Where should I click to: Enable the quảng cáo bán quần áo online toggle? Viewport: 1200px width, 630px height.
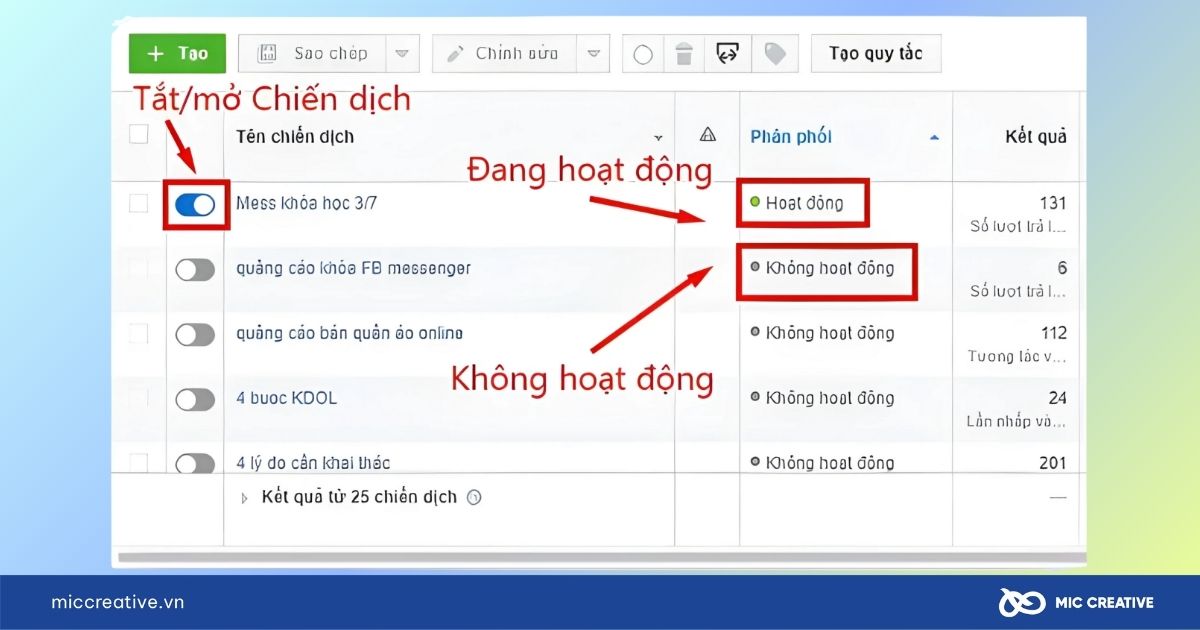pos(195,334)
